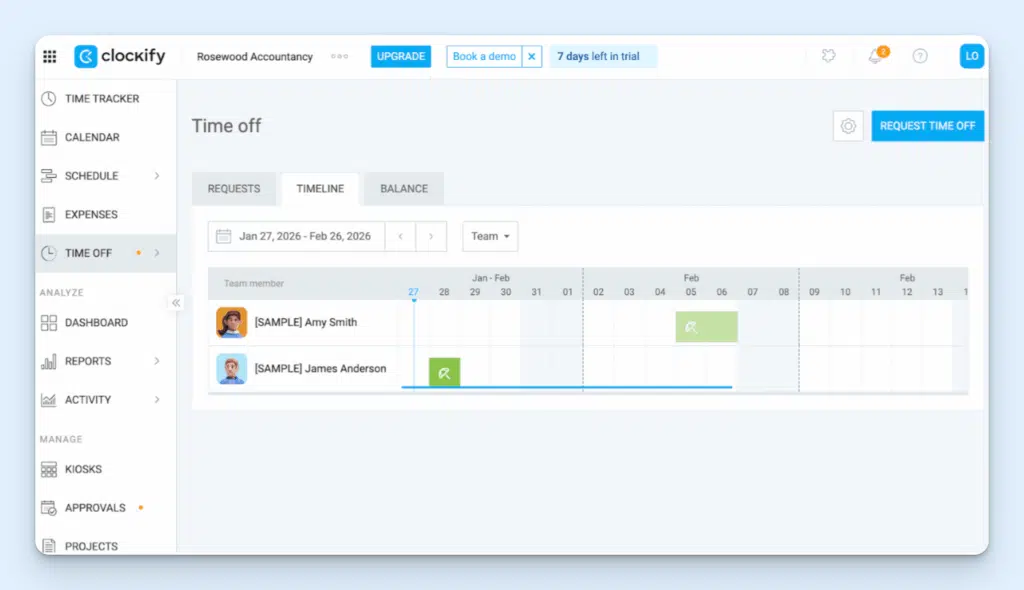Open the help menu via question mark icon

[x=920, y=56]
